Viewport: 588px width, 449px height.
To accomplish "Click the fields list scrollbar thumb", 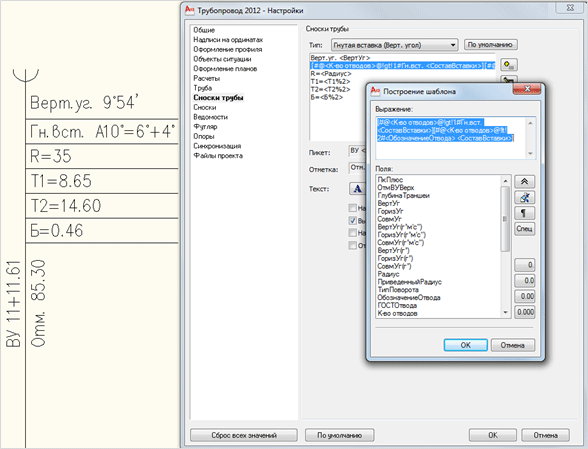I will pos(506,219).
